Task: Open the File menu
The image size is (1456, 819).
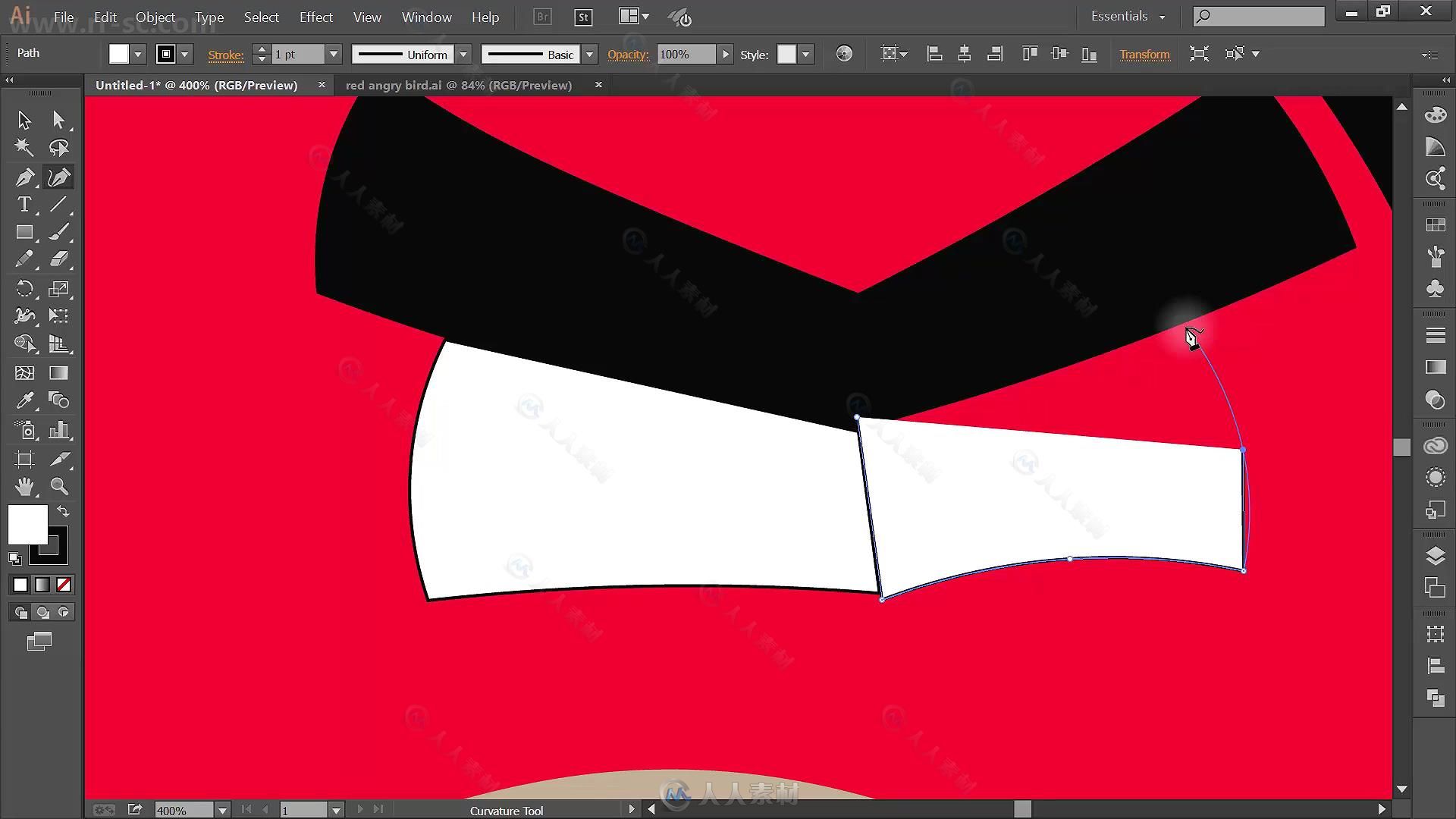Action: (x=64, y=17)
